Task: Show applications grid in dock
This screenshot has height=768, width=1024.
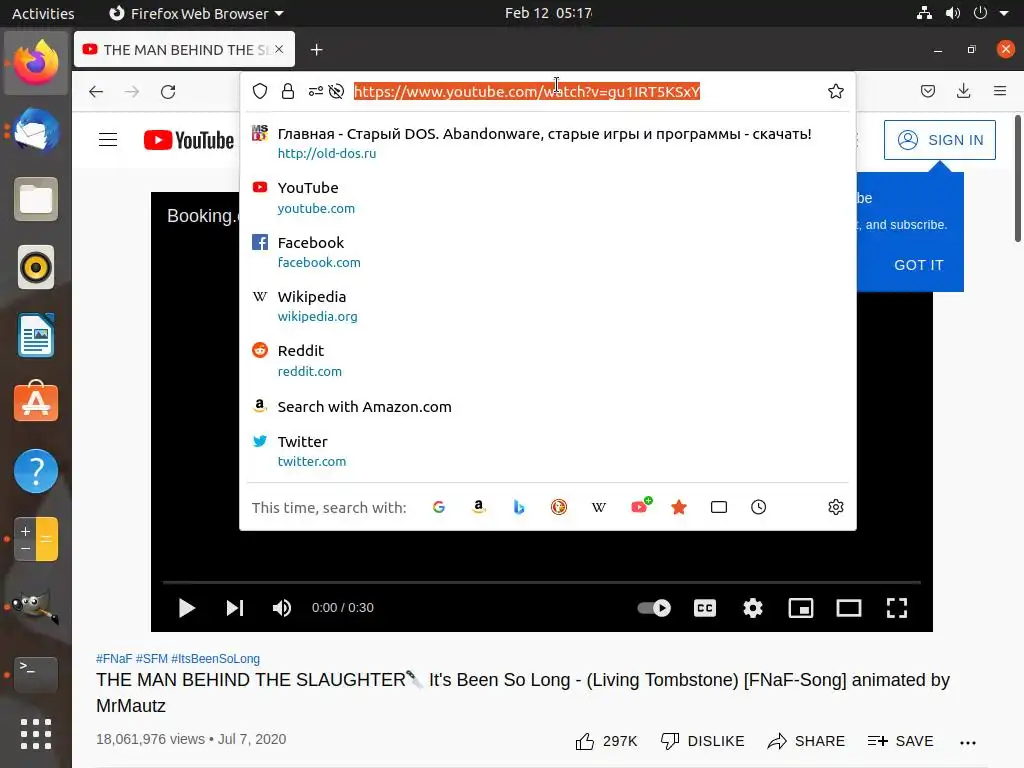Action: coord(36,733)
